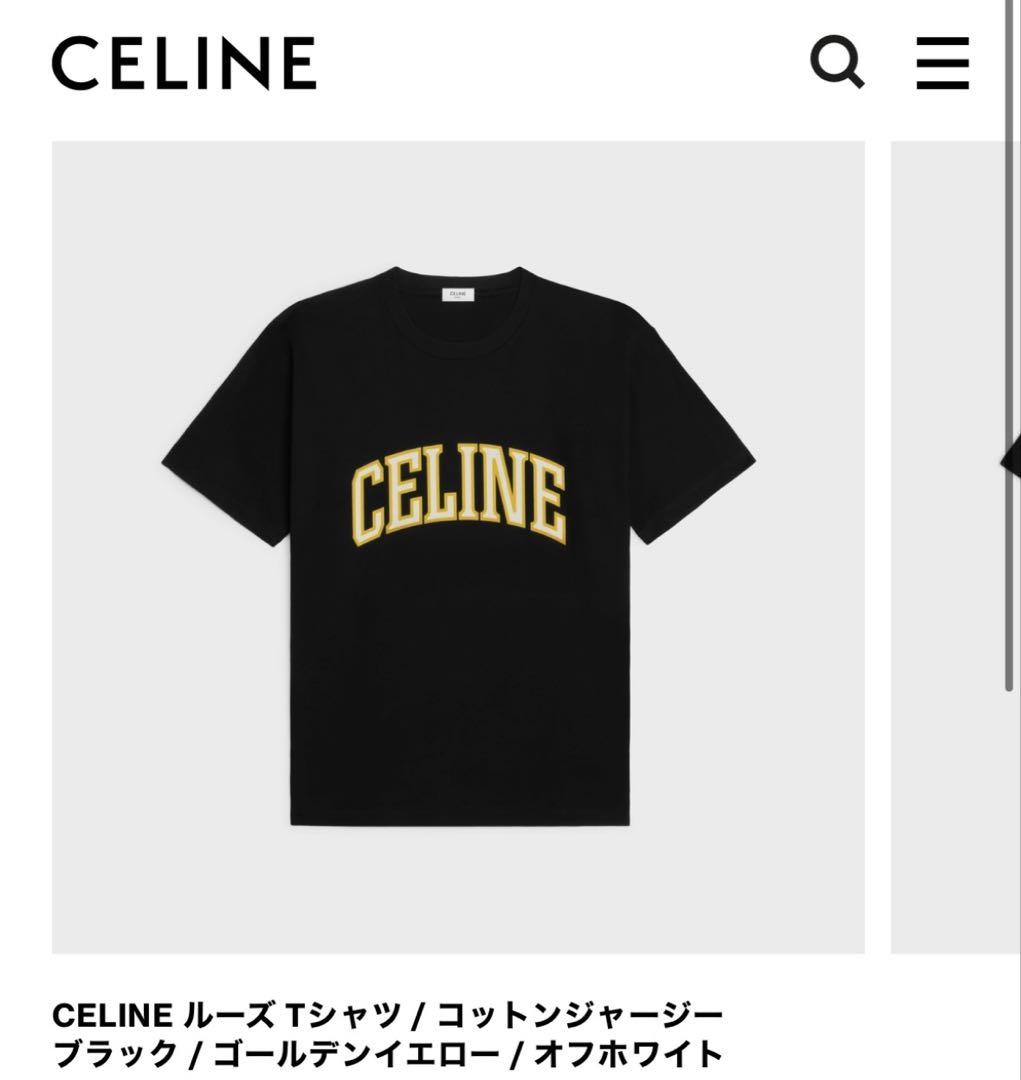Select the partially visible next product image
This screenshot has height=1080, width=1021.
(x=956, y=547)
